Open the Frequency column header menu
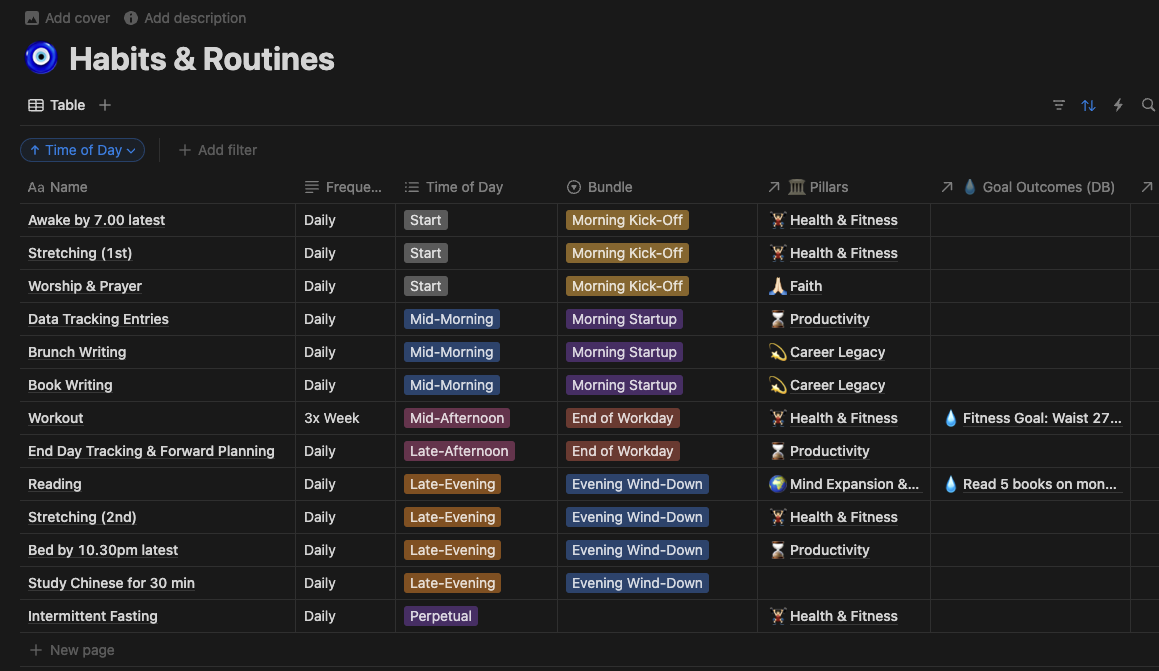The width and height of the screenshot is (1159, 671). [345, 187]
